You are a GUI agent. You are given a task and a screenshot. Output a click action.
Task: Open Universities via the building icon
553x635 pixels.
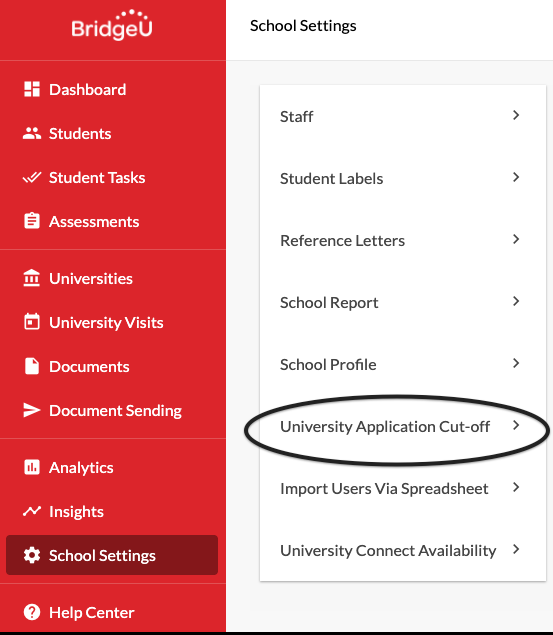(32, 278)
